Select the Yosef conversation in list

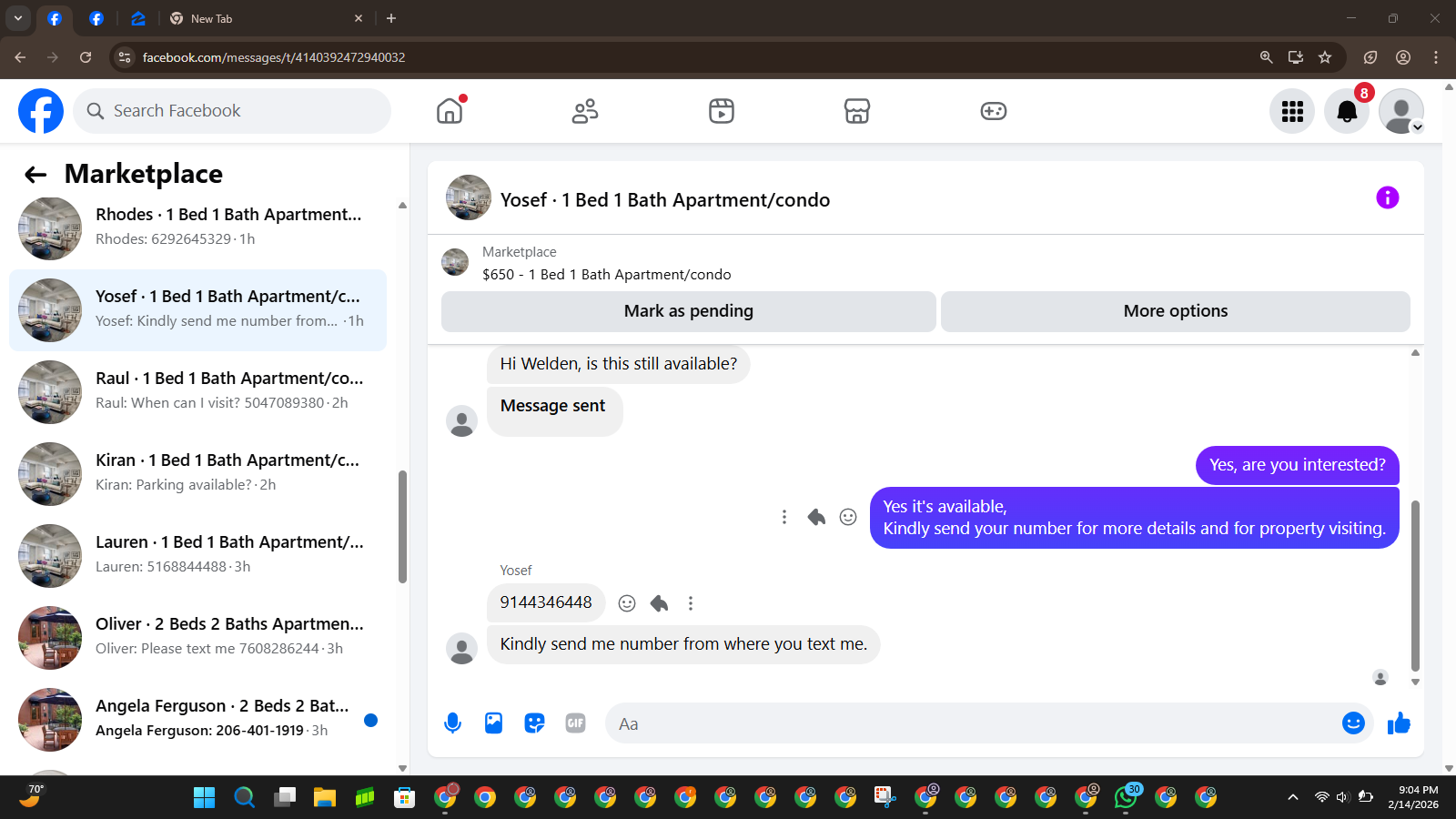197,310
